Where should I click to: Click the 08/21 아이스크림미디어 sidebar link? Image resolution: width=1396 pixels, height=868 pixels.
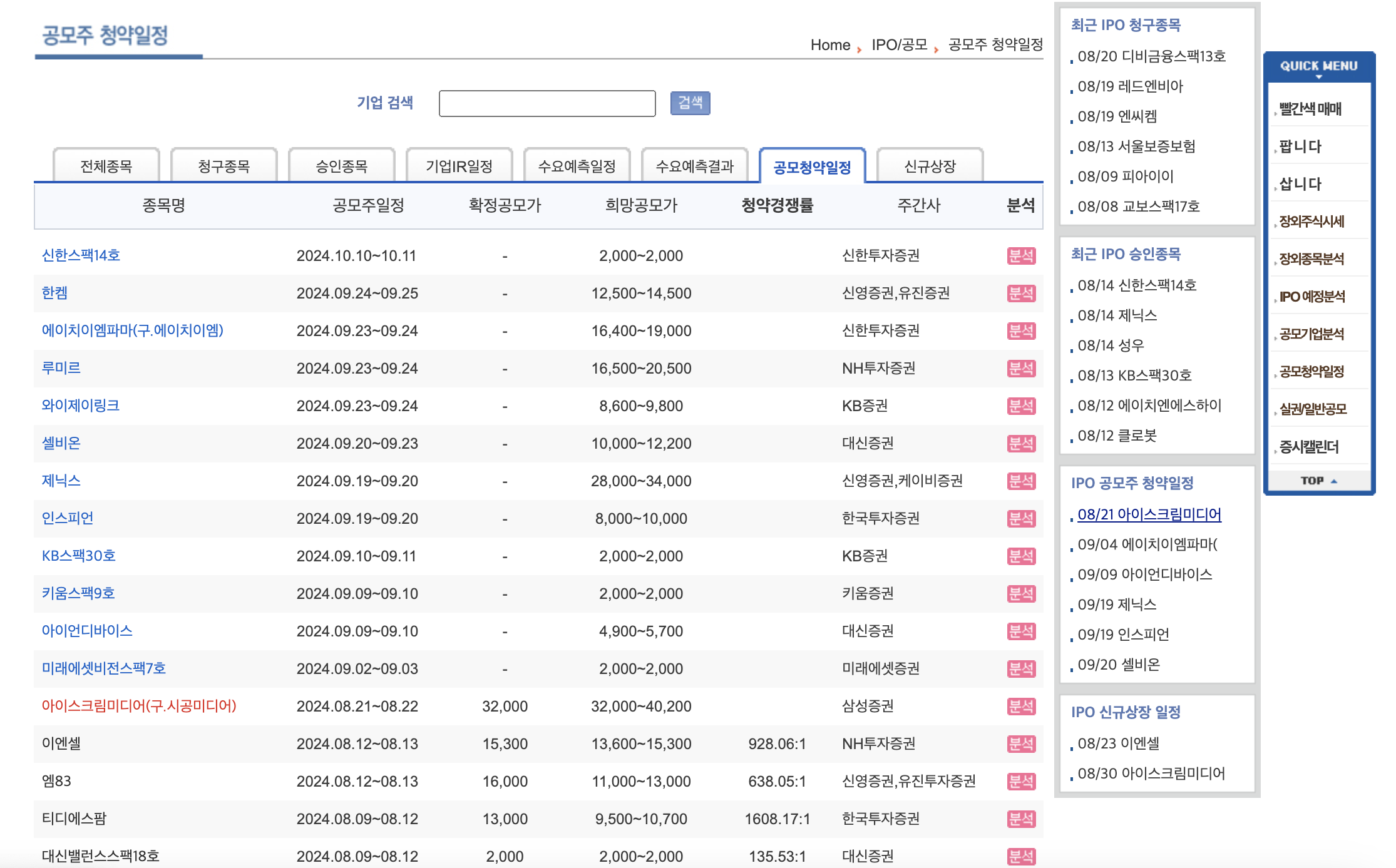point(1149,514)
